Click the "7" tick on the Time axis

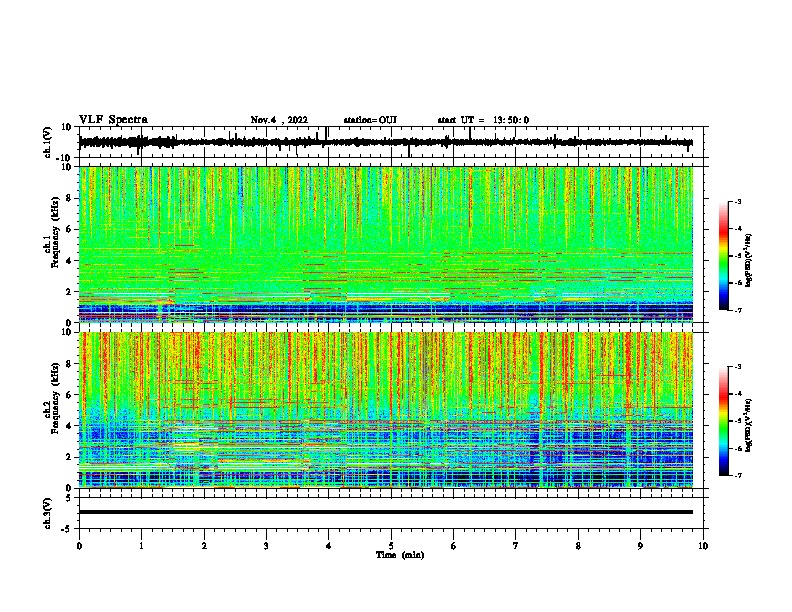coord(516,546)
